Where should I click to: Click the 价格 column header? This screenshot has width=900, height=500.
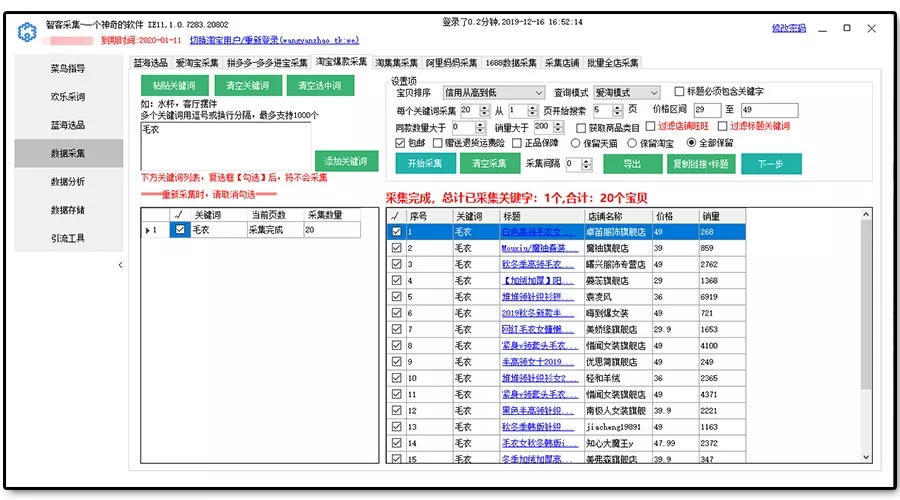(675, 216)
